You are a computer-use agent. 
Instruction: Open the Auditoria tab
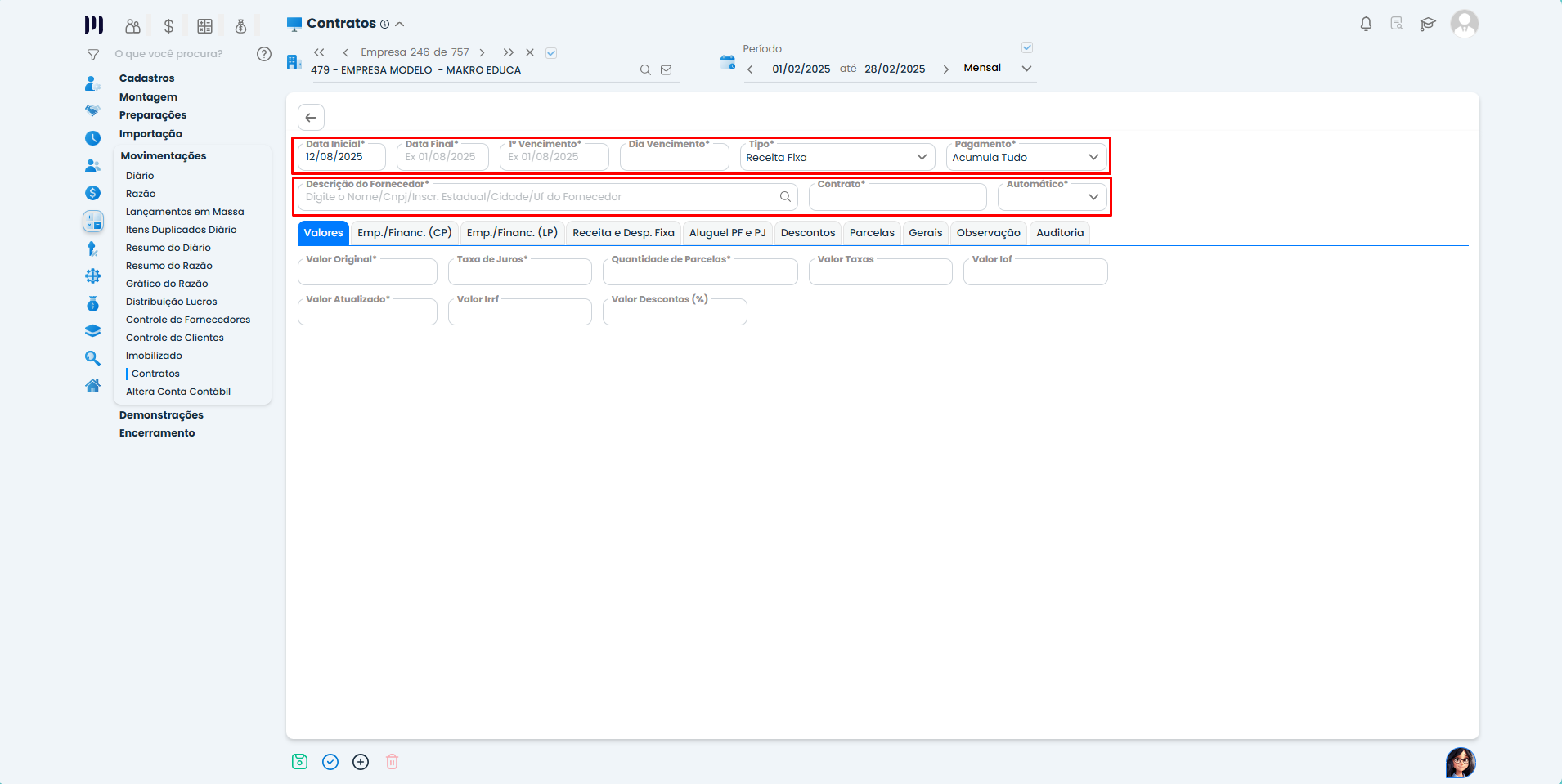[1060, 233]
